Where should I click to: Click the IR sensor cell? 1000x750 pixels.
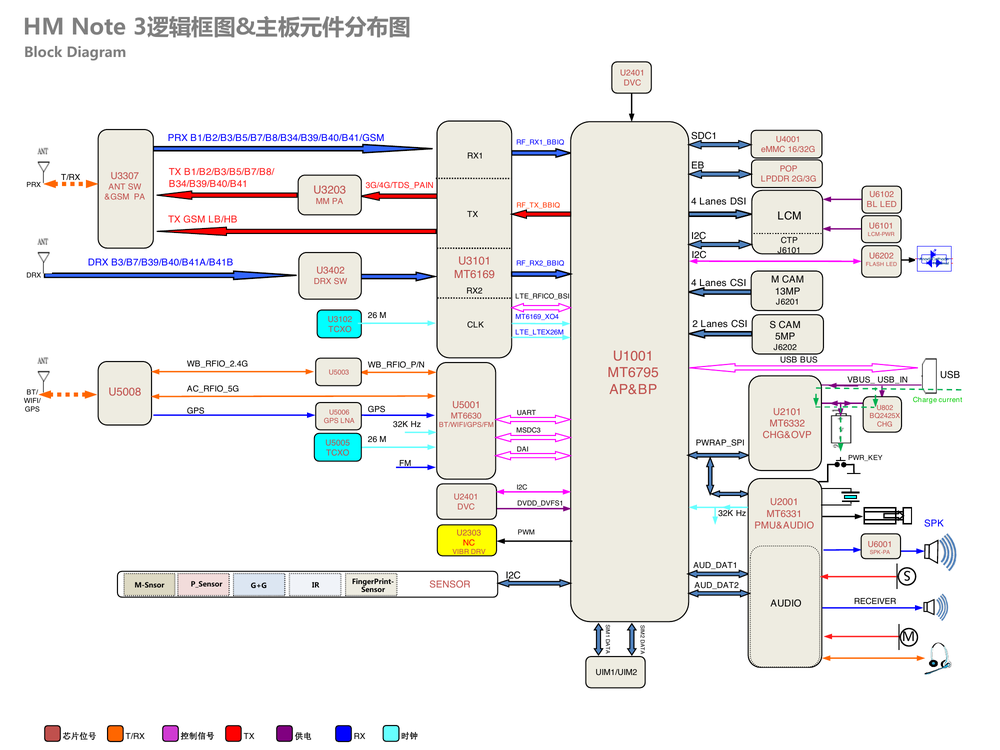point(315,585)
